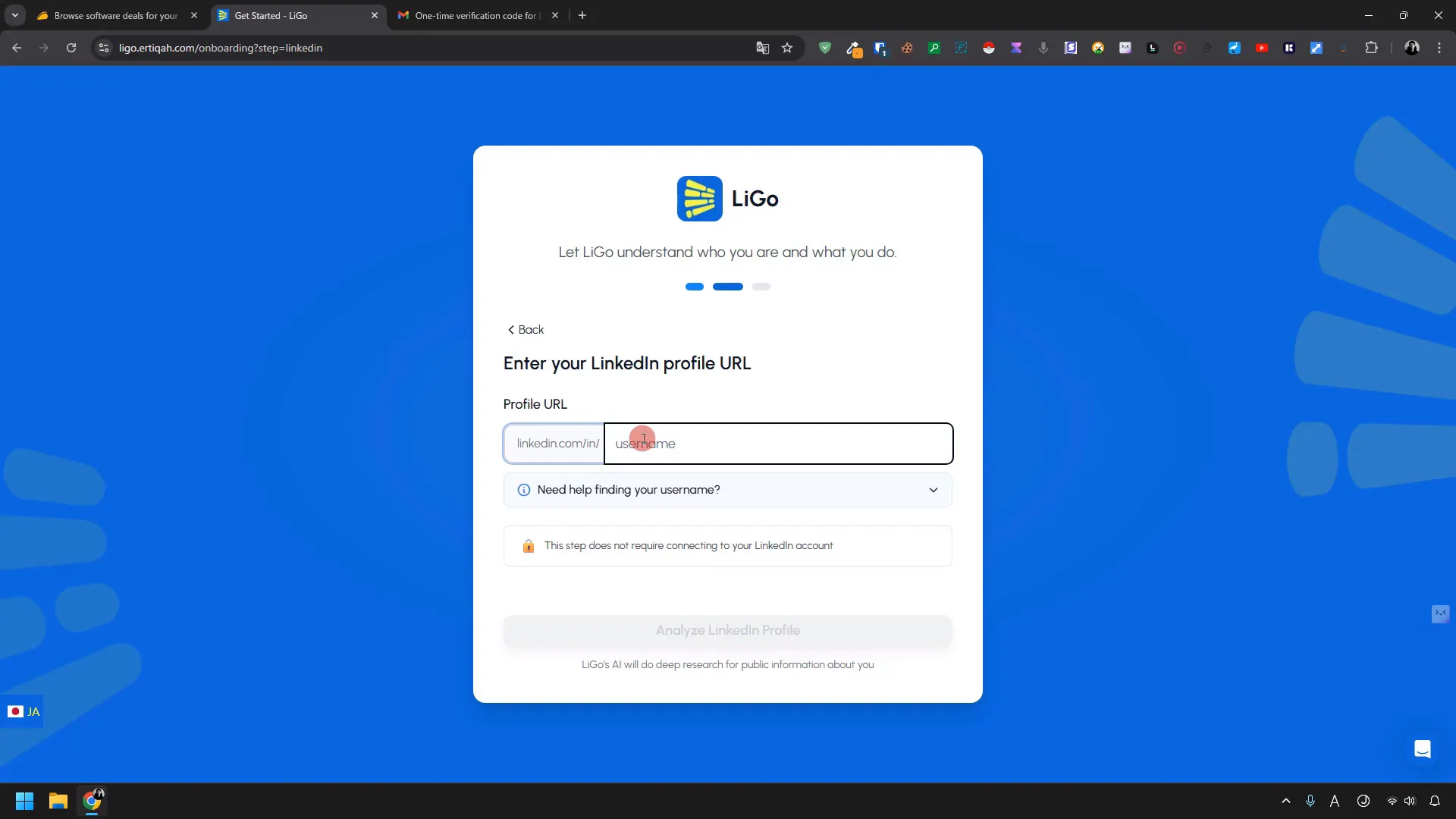Click the LiGo logo icon
The image size is (1456, 819).
[x=700, y=199]
